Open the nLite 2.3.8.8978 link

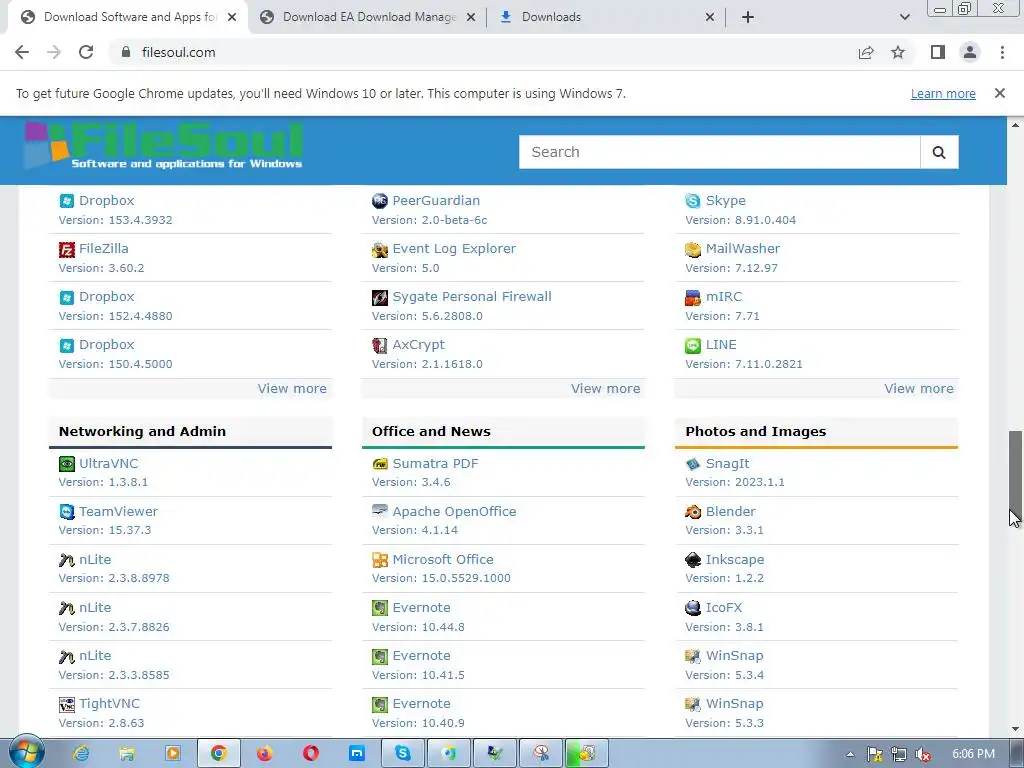(95, 560)
